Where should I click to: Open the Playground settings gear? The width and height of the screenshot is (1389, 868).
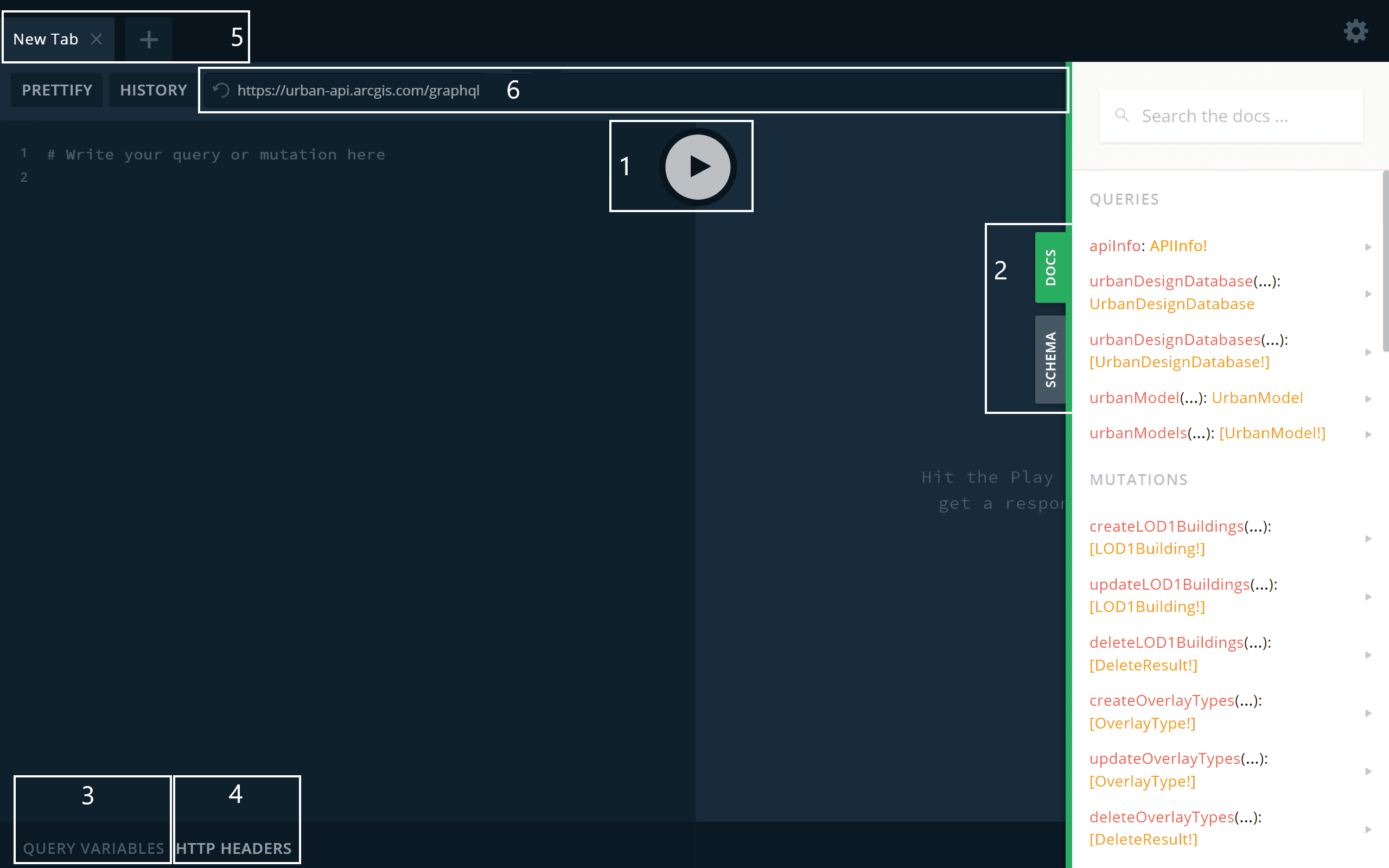(1355, 31)
